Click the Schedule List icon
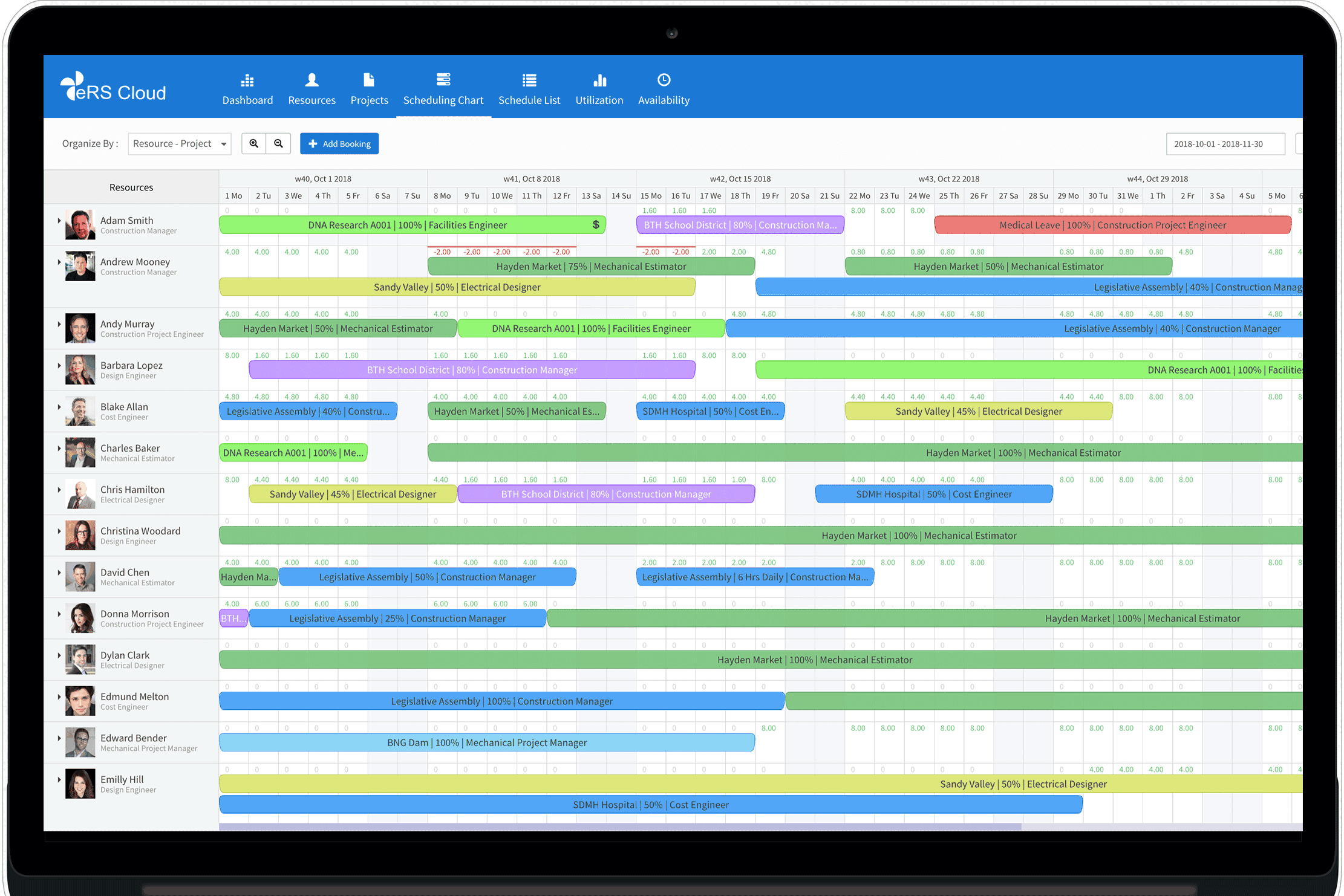1344x896 pixels. (x=529, y=80)
